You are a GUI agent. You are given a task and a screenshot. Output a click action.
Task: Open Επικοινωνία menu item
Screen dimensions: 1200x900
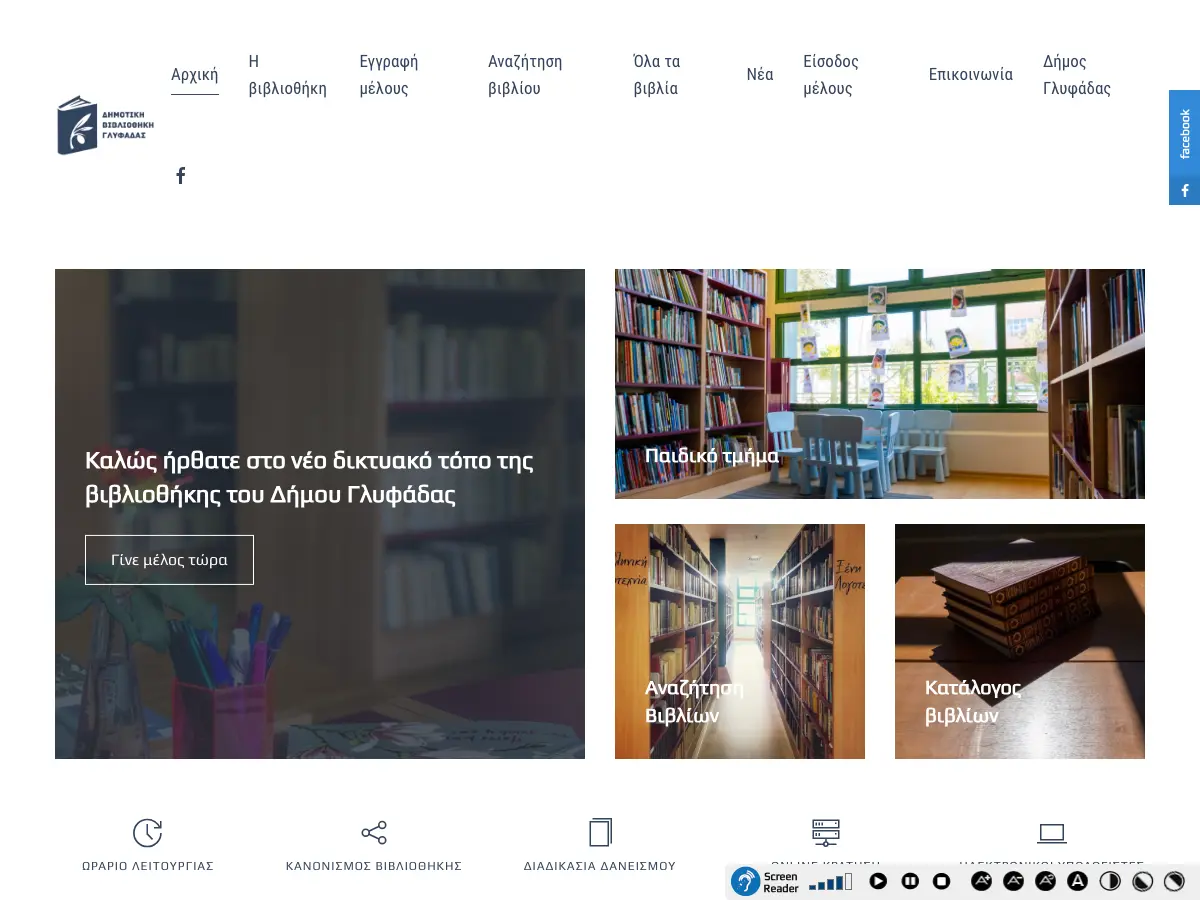coord(971,75)
